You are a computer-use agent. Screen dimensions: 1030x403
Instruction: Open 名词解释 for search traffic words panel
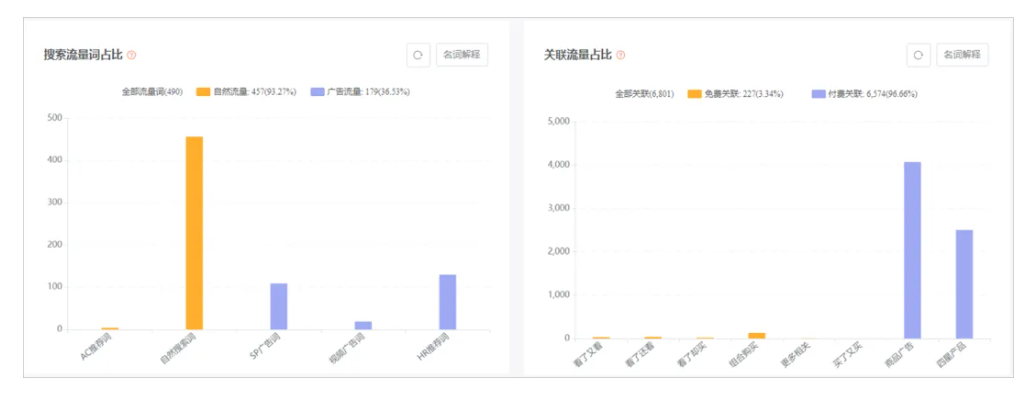(462, 55)
